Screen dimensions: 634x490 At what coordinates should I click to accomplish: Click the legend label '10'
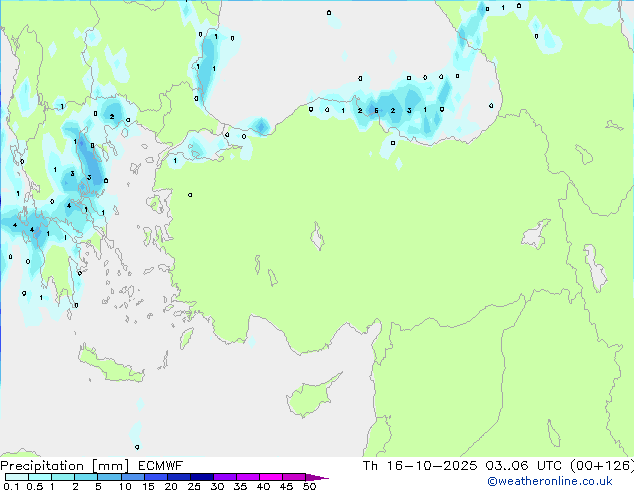pyautogui.click(x=125, y=486)
